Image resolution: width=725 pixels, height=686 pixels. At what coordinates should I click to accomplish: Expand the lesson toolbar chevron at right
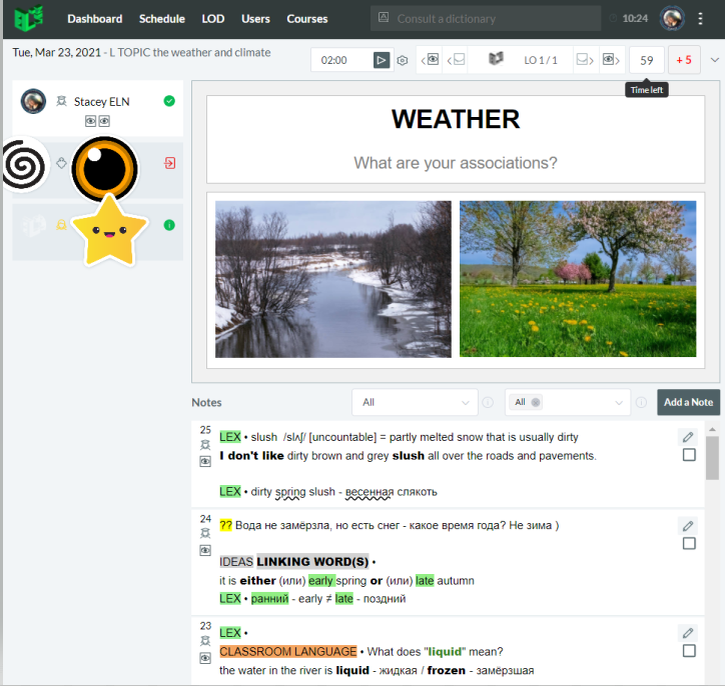(x=714, y=60)
